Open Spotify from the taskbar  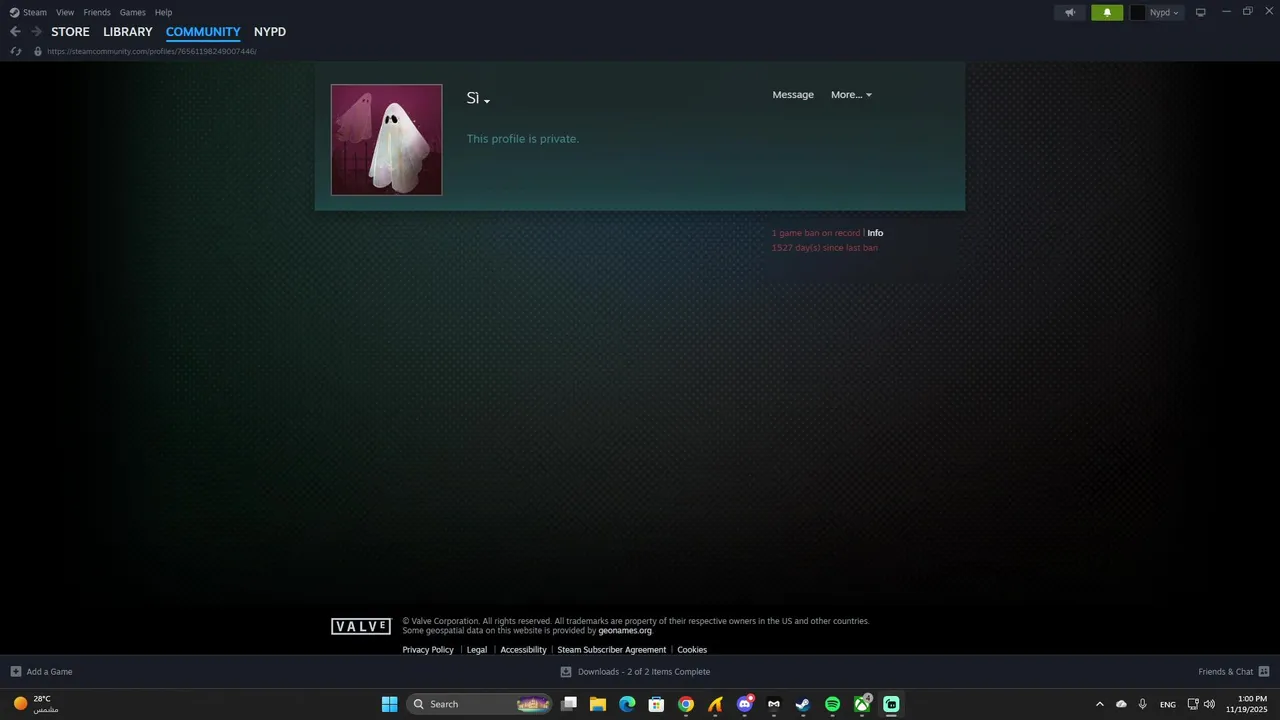pos(832,704)
